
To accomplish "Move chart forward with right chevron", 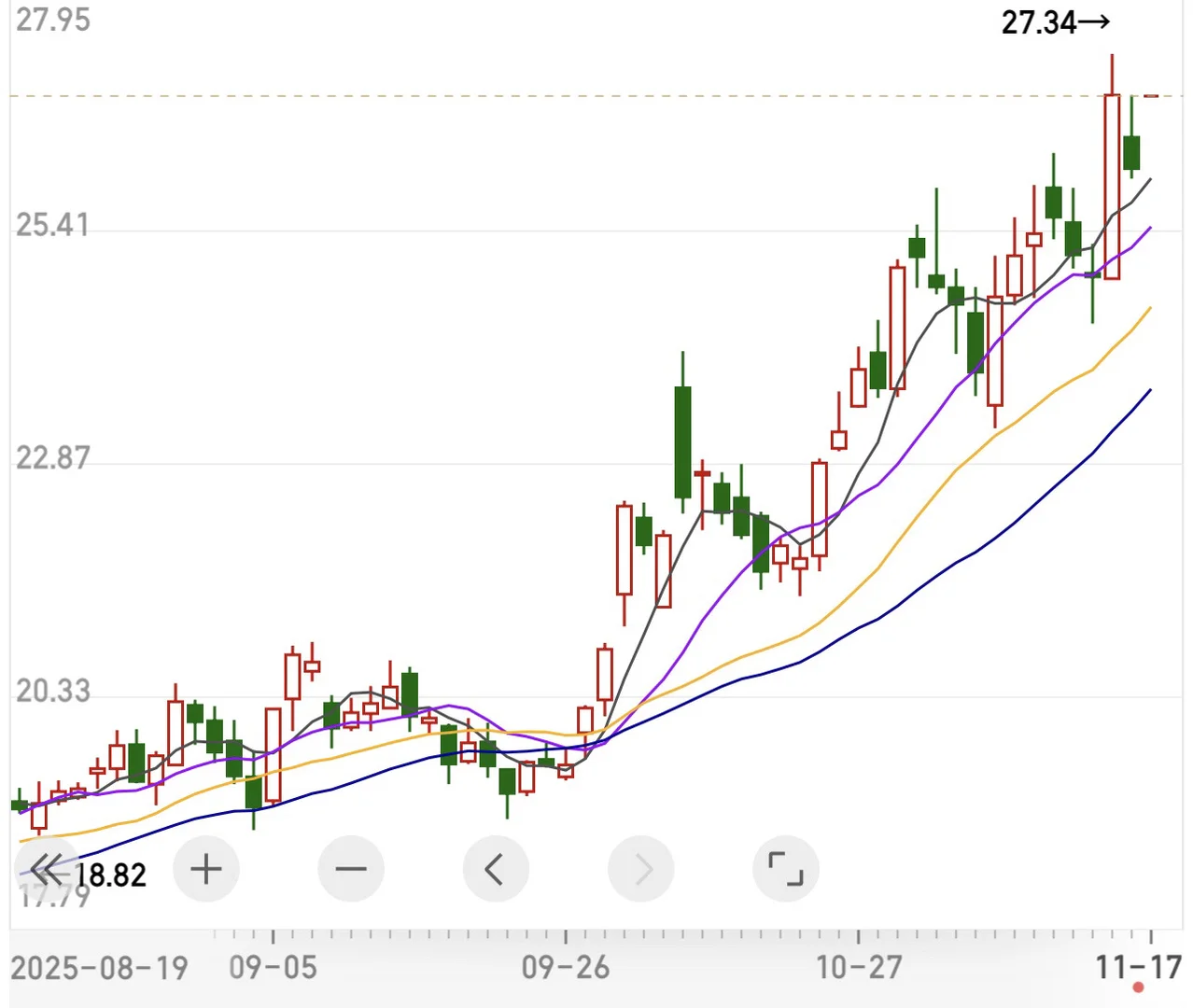I will (x=640, y=869).
